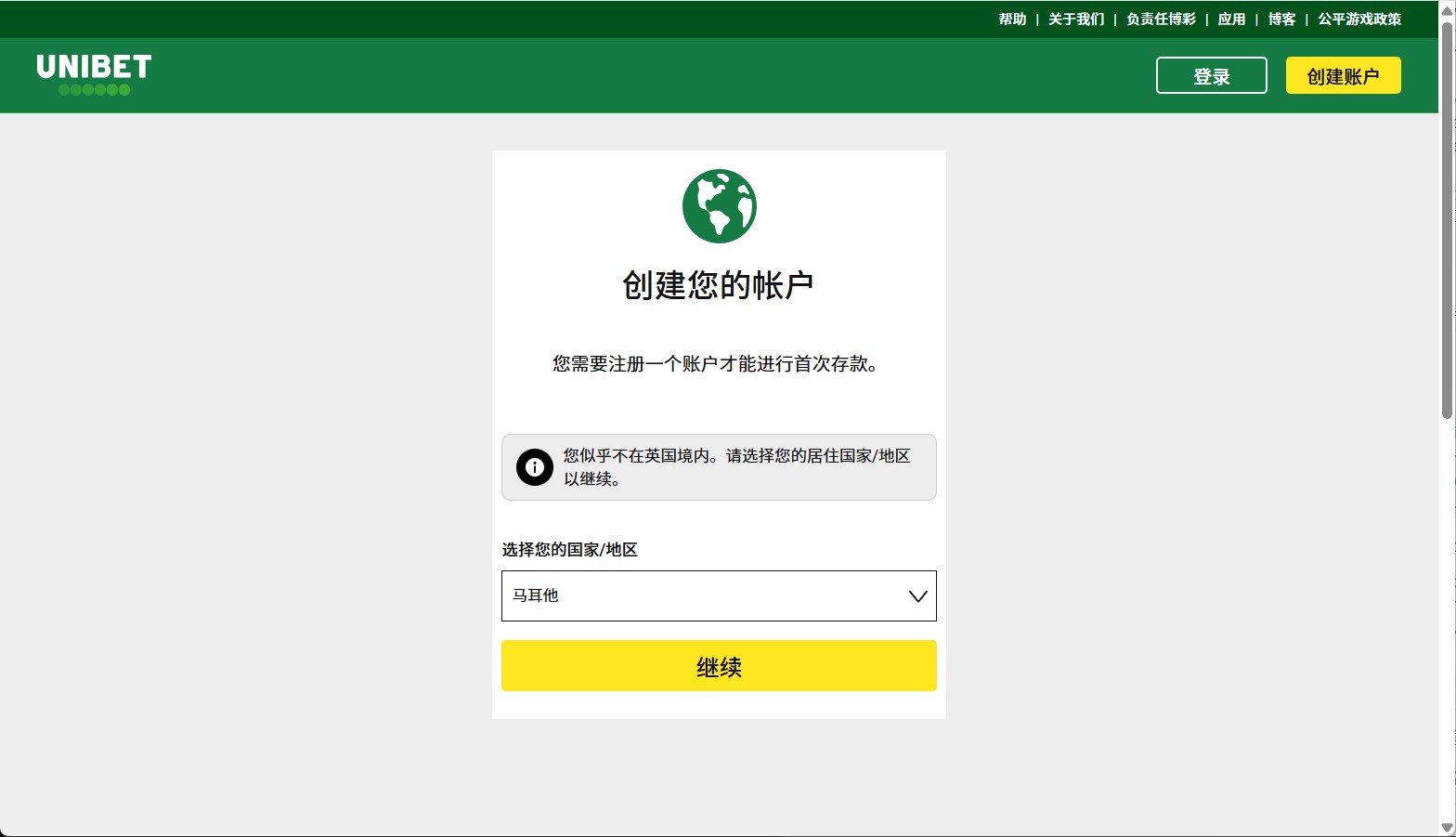
Task: Open the 关于我们 link in top bar
Action: (x=1076, y=20)
